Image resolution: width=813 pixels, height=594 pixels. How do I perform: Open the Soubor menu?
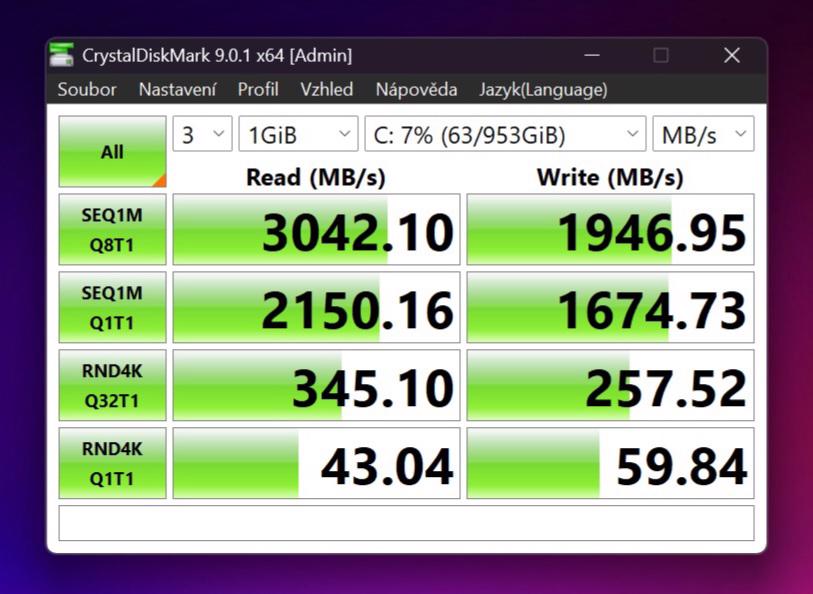point(86,89)
